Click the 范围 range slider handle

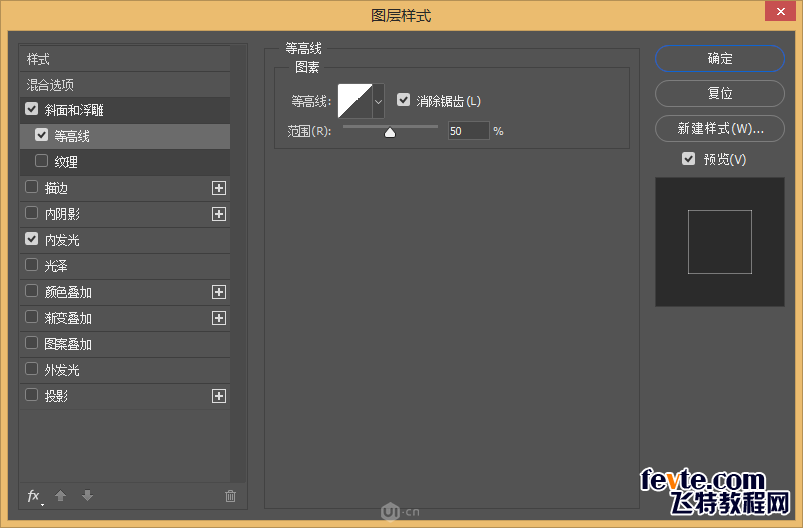click(x=390, y=132)
